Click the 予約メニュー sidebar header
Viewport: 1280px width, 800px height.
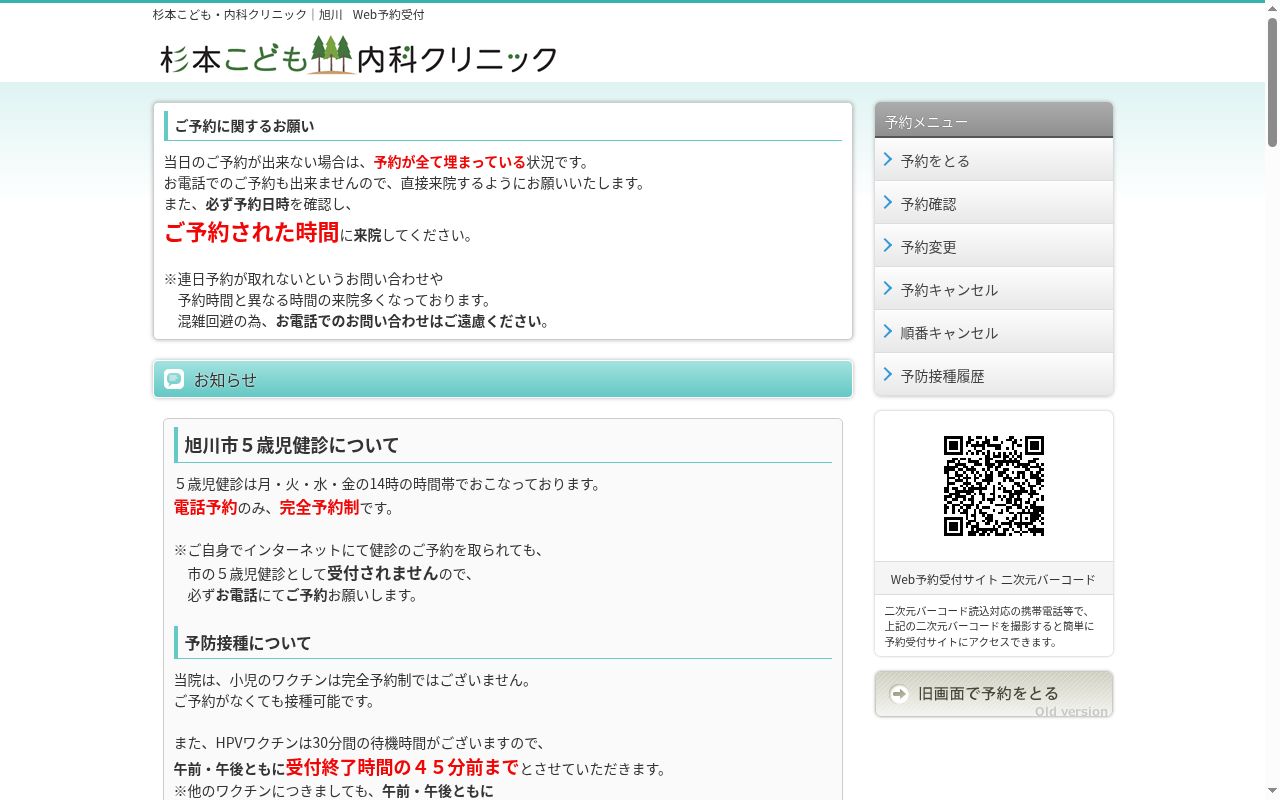(x=994, y=120)
